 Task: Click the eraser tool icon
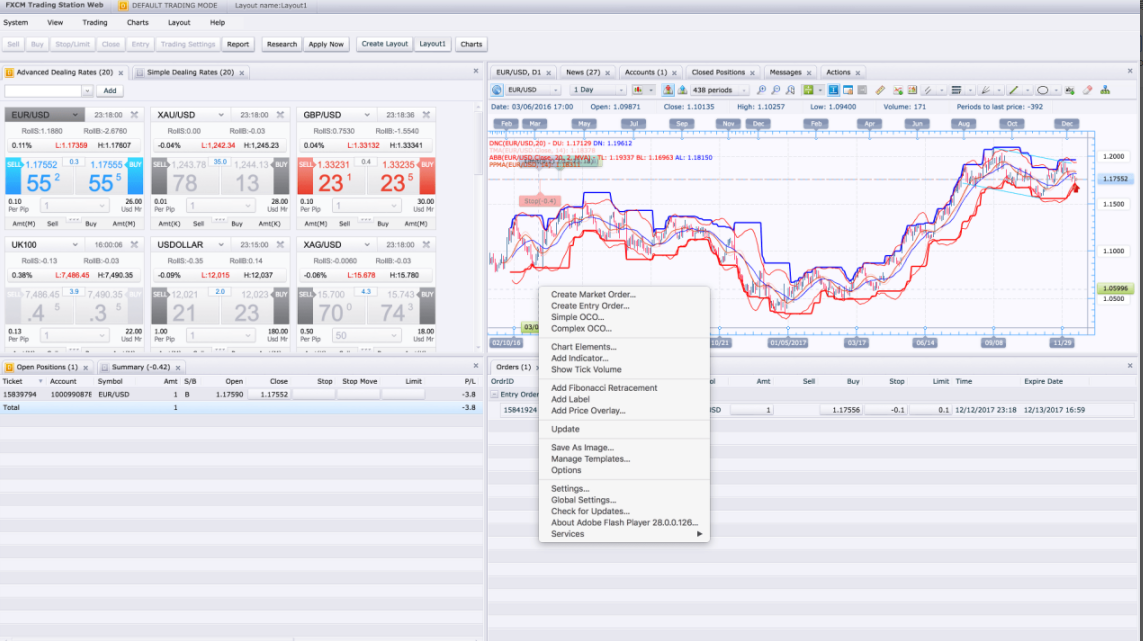[1087, 90]
